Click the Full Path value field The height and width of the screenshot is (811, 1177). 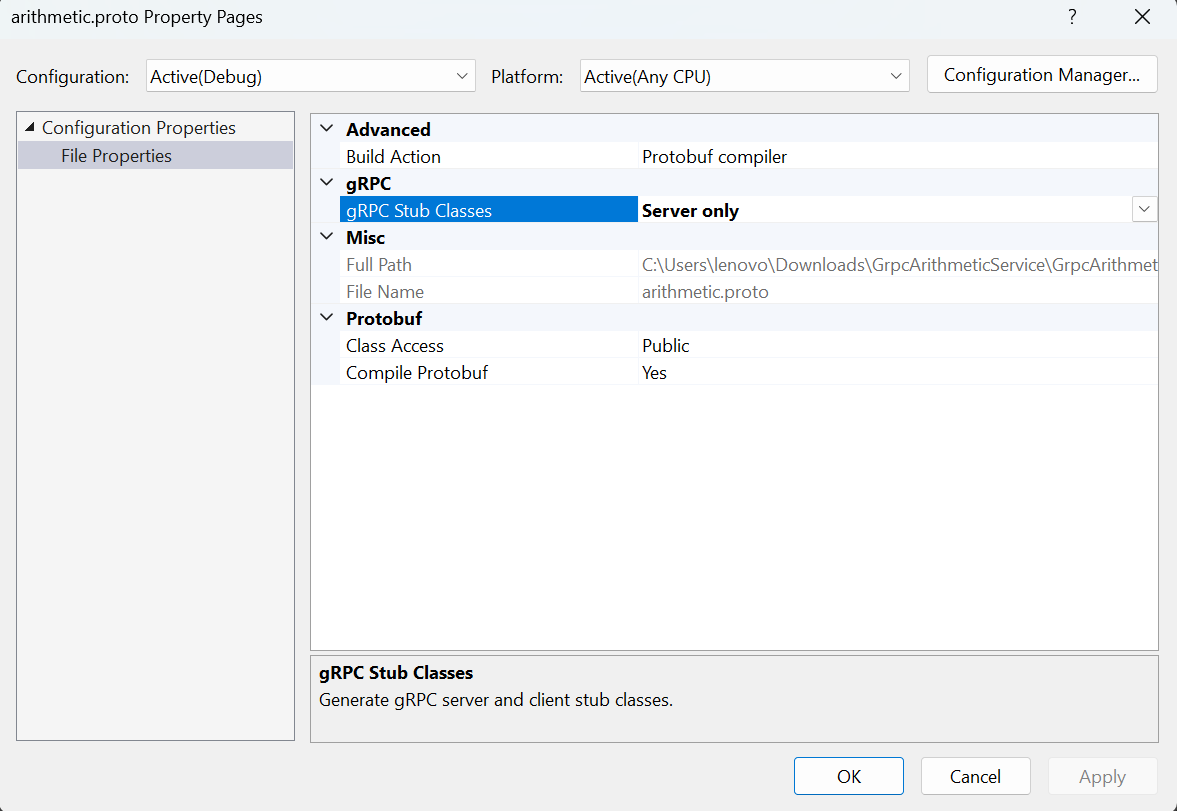click(x=898, y=265)
